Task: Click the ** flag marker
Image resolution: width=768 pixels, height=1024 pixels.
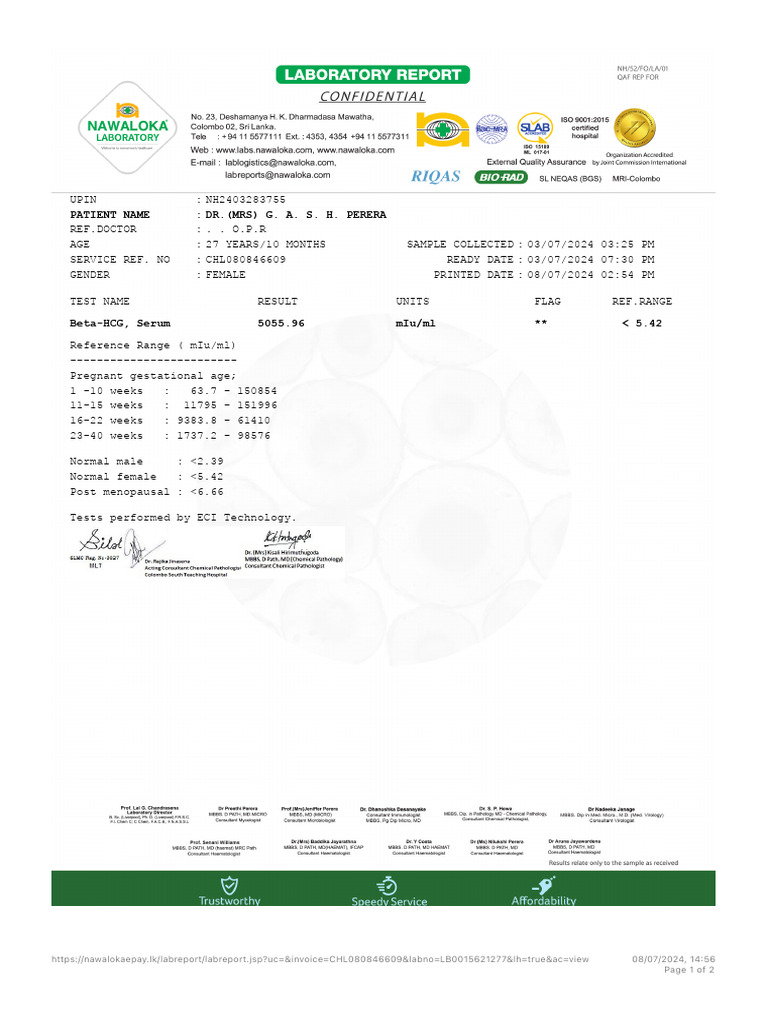Action: click(x=541, y=323)
